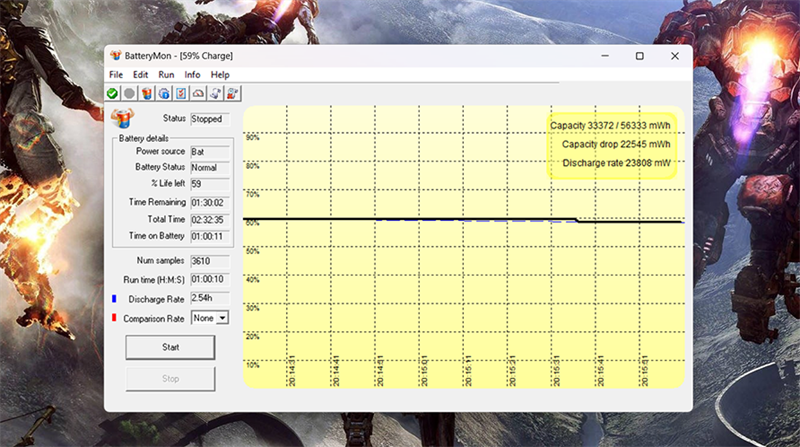Image resolution: width=800 pixels, height=447 pixels.
Task: Click the 50% axis label on graph
Action: point(253,251)
